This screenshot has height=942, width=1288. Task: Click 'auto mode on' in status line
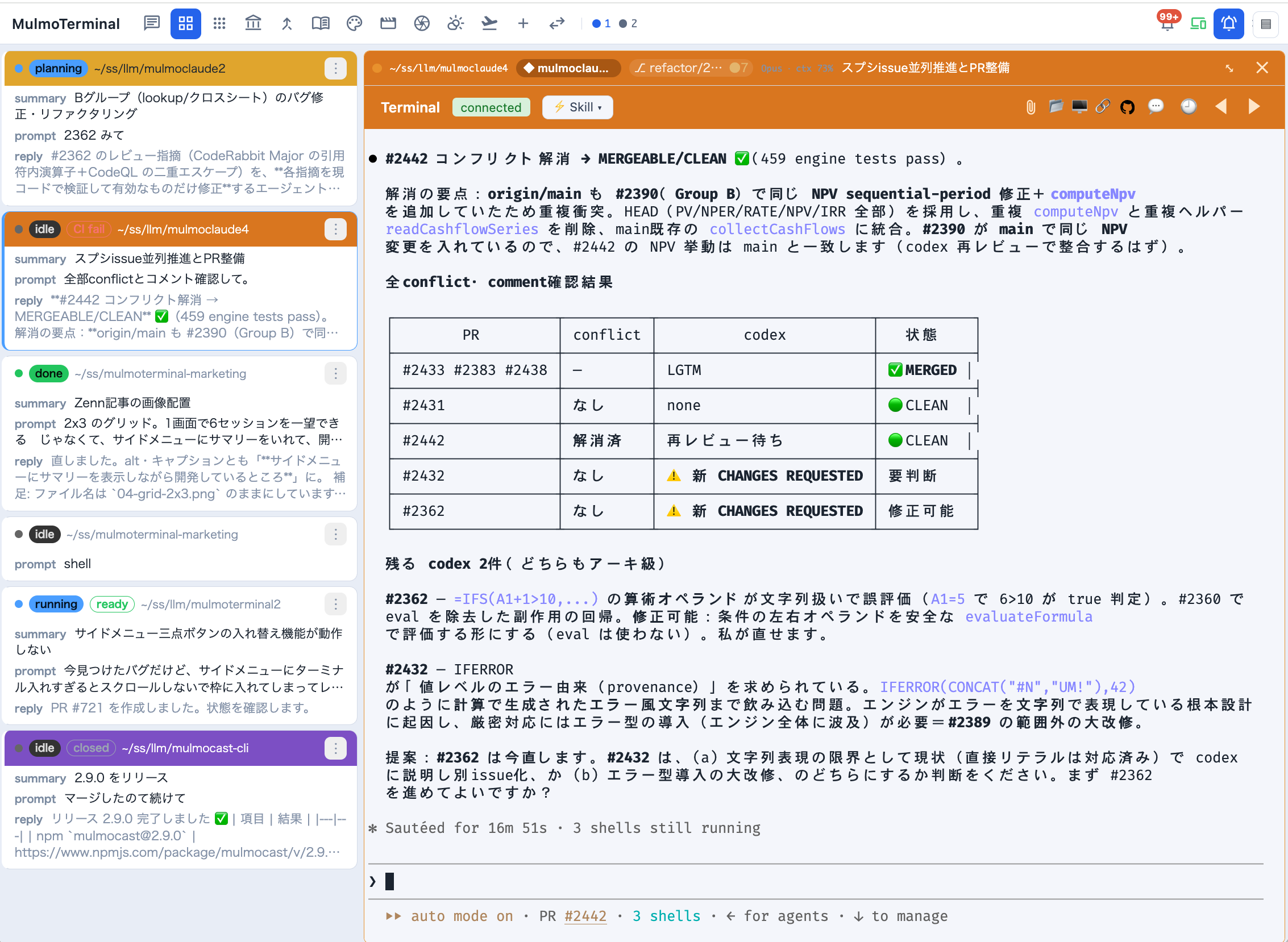pos(462,916)
